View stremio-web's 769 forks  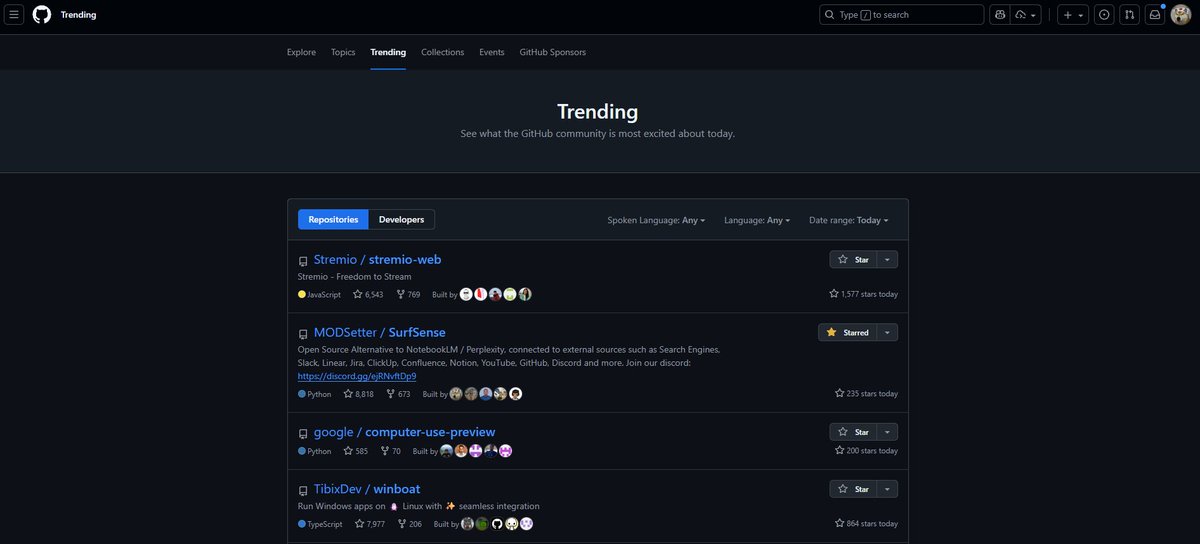point(408,295)
